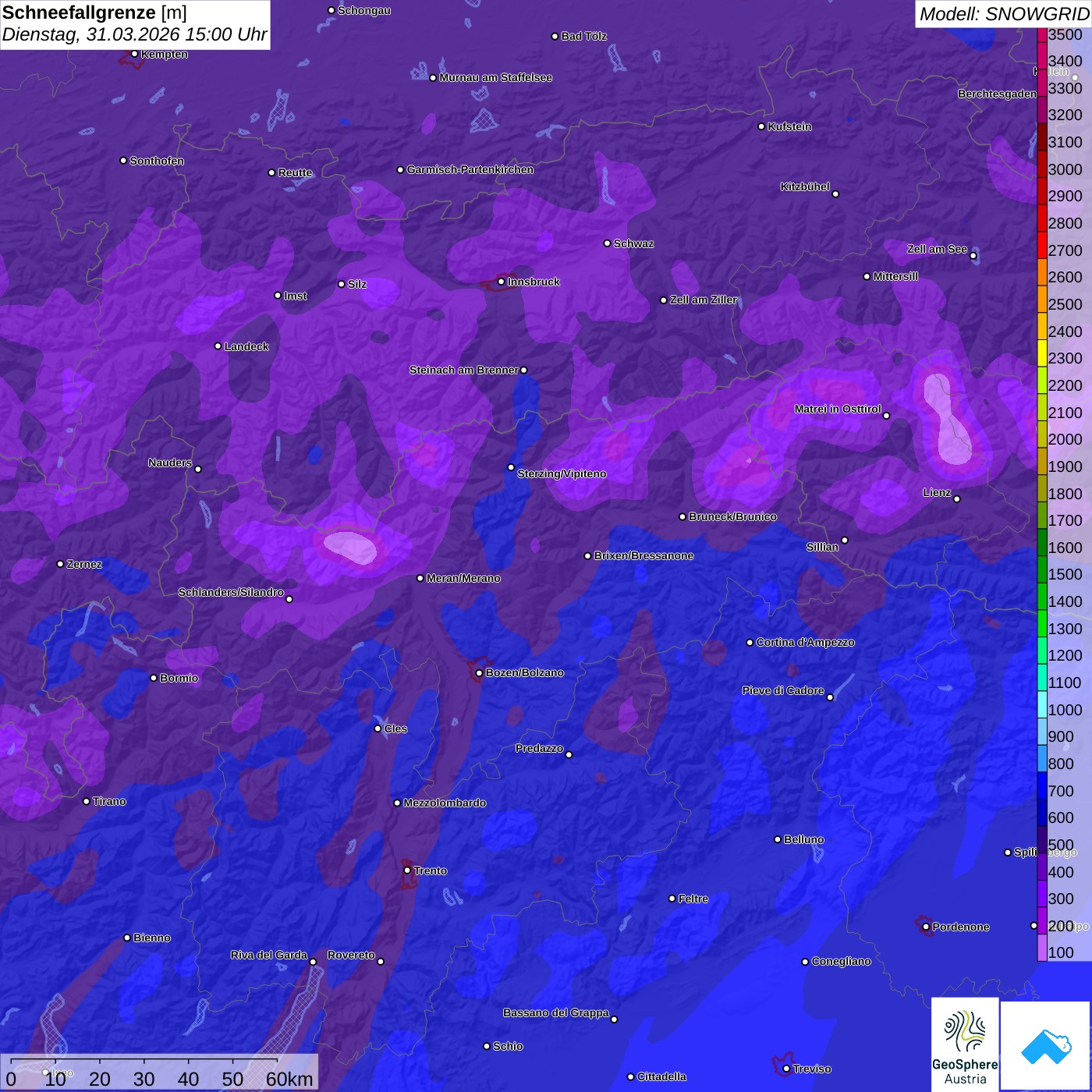Image resolution: width=1092 pixels, height=1092 pixels.
Task: Pick the pure red legend swatch near 2700
Action: 1042,244
